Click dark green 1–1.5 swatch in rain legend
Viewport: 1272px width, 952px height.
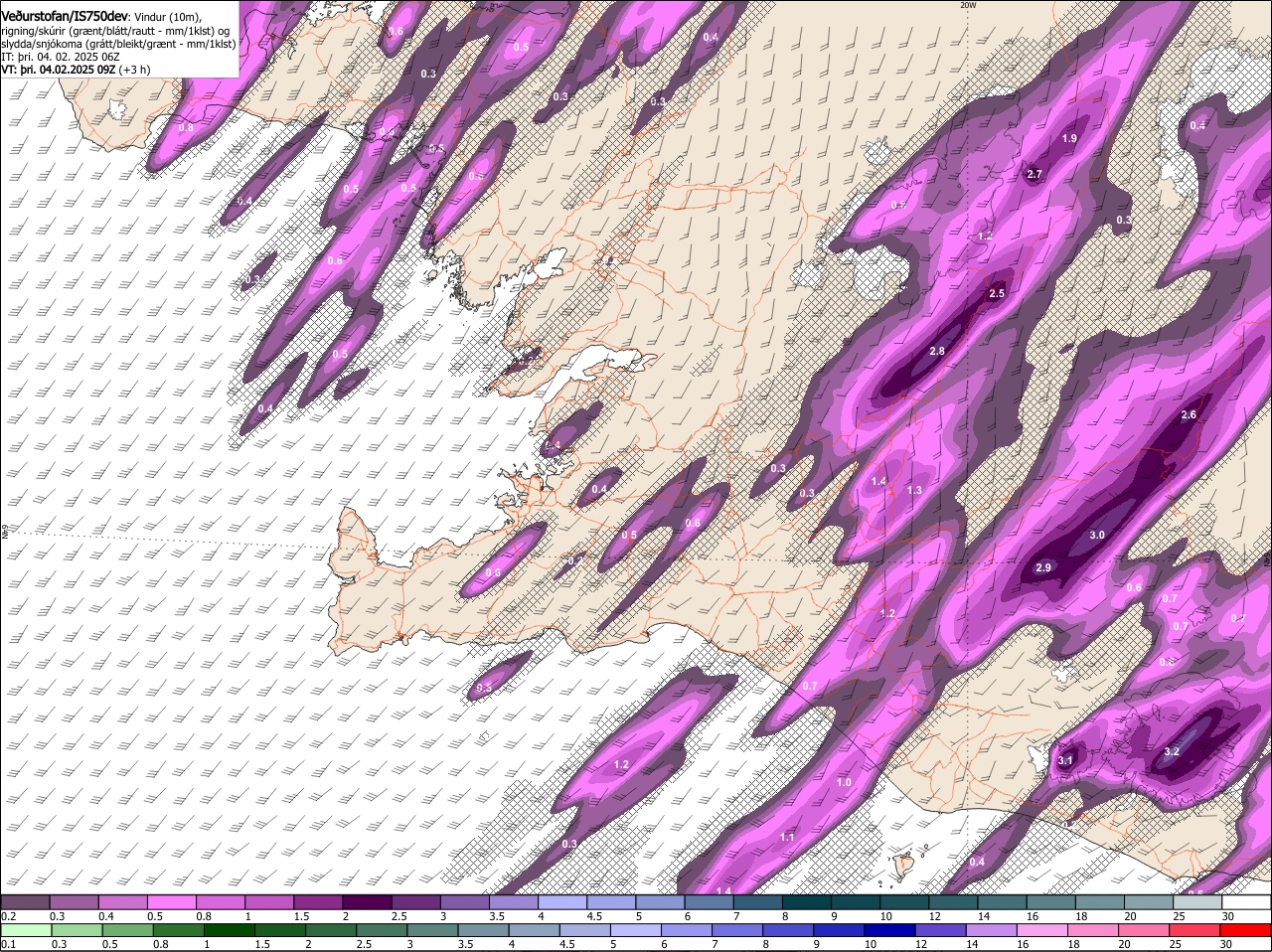click(x=228, y=930)
